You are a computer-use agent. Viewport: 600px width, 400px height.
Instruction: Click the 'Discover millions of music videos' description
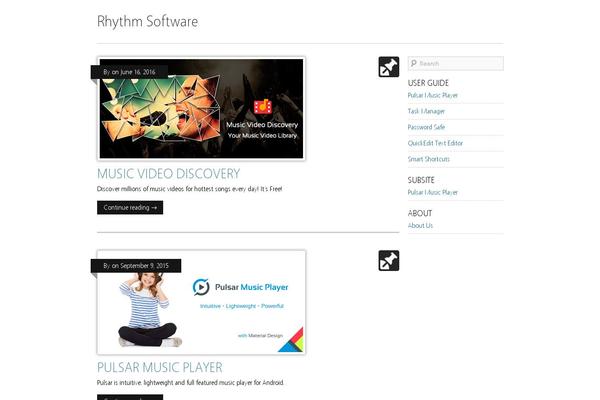pyautogui.click(x=189, y=189)
